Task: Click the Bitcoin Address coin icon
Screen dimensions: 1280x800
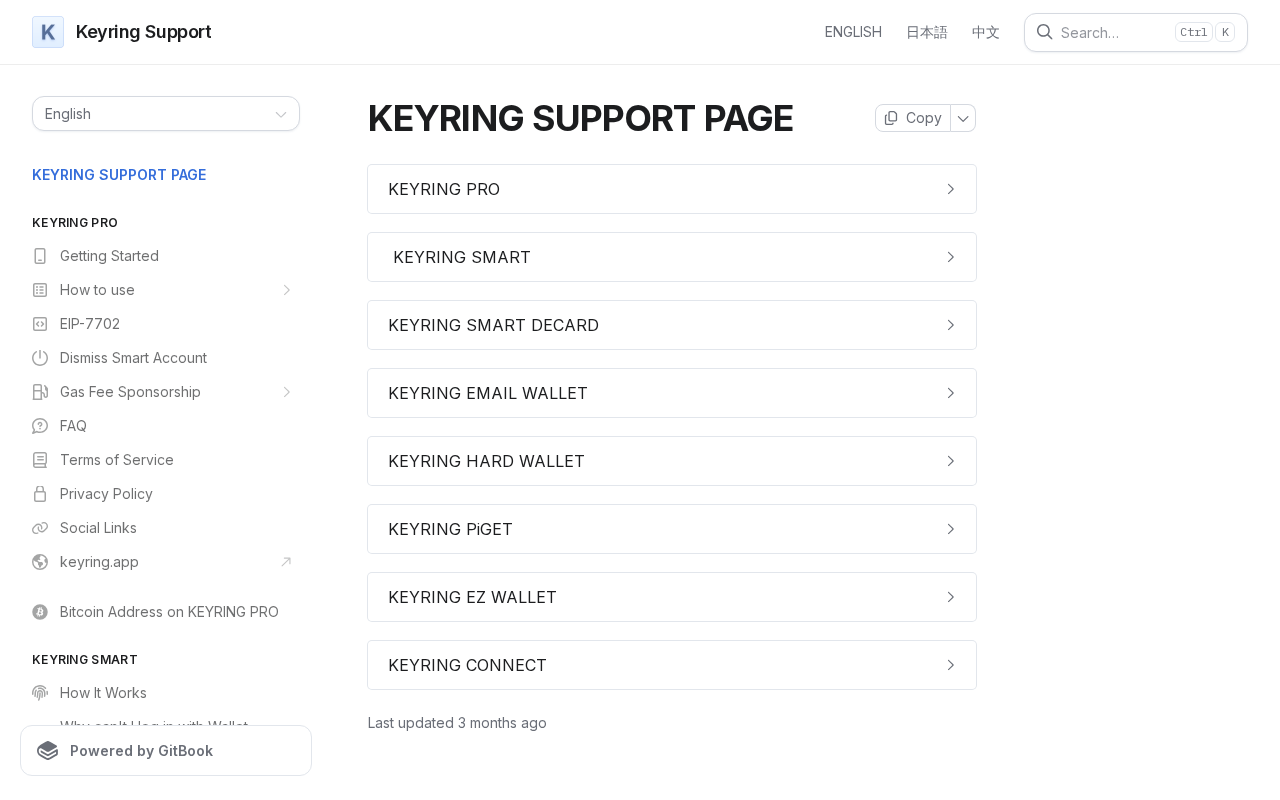Action: tap(40, 612)
